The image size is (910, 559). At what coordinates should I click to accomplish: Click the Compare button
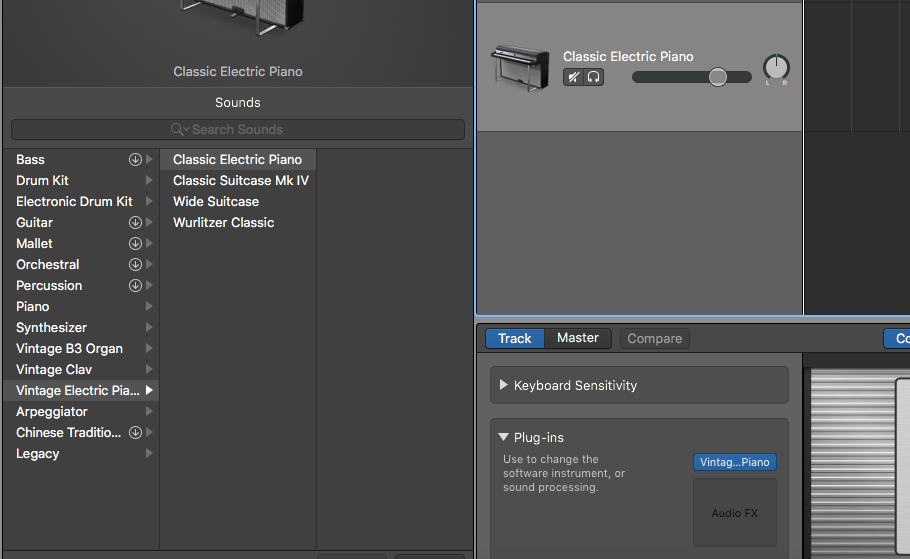655,338
